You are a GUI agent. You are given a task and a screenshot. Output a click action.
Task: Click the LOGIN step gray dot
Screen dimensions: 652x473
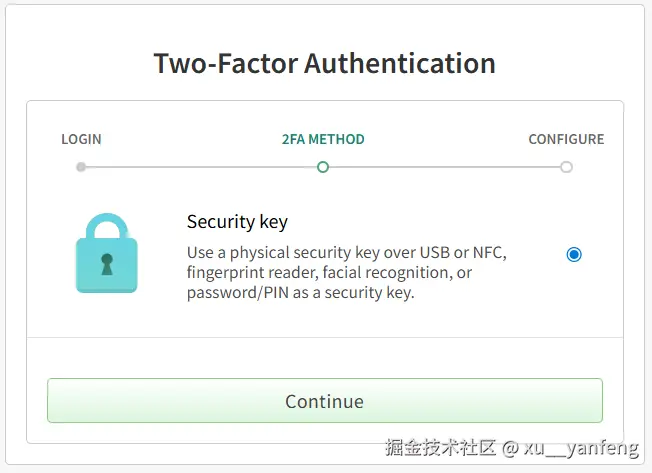click(81, 167)
